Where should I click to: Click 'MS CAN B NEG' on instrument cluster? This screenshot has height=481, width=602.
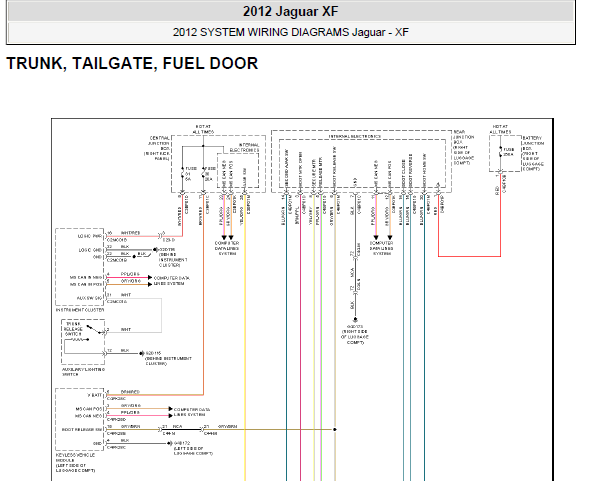point(86,277)
